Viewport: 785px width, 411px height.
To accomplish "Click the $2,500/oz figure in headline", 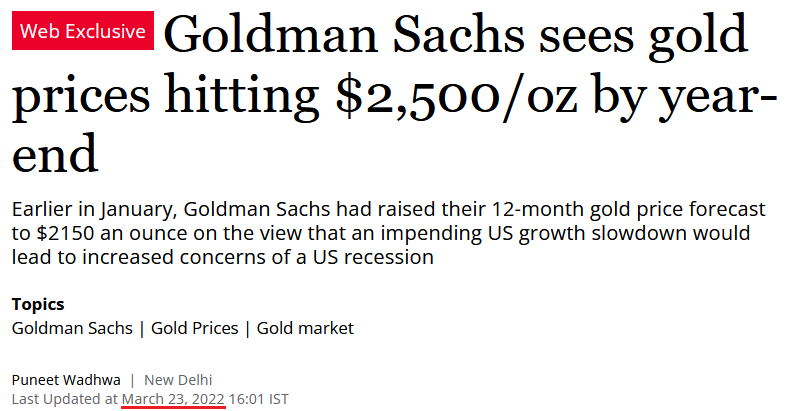I will tap(456, 95).
